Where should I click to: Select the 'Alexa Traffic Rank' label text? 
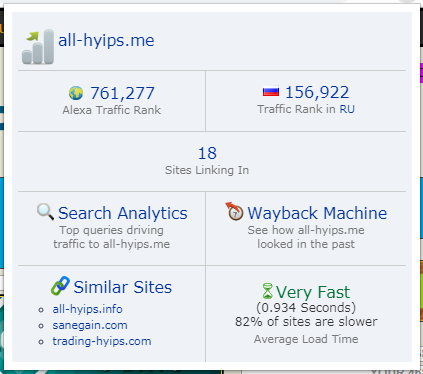pyautogui.click(x=112, y=110)
